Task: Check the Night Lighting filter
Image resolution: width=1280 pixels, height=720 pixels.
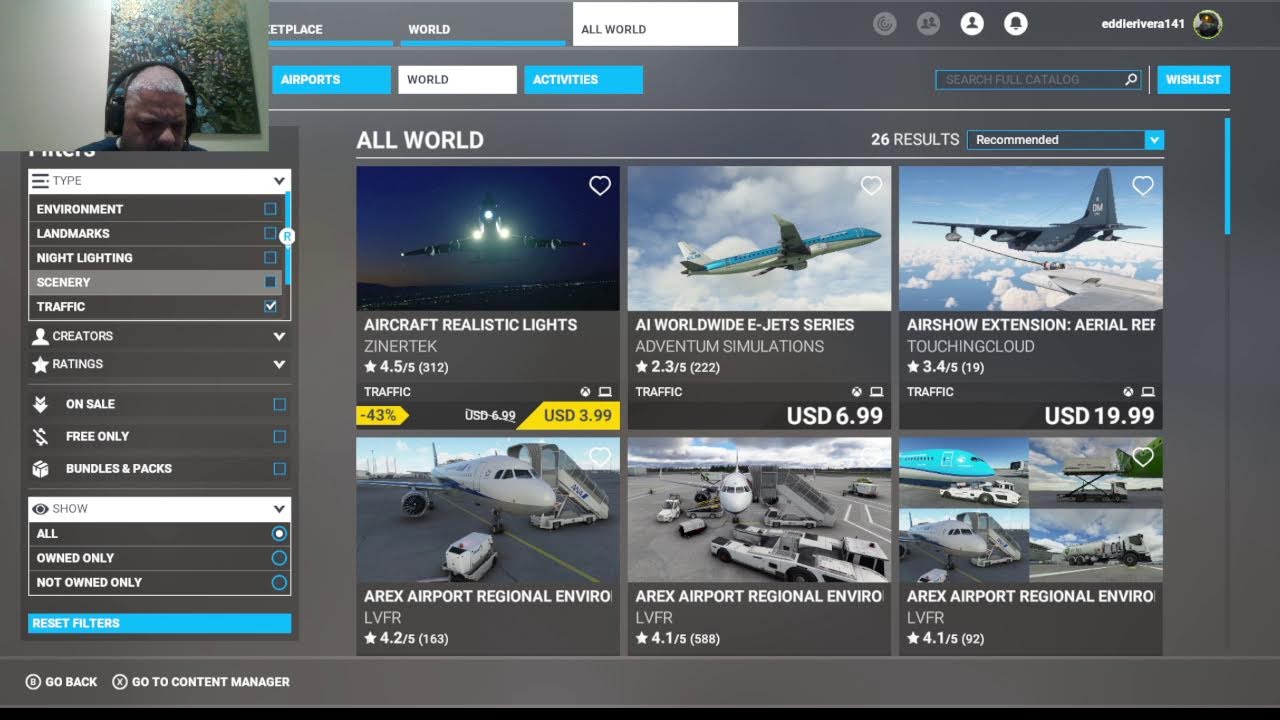Action: 270,258
